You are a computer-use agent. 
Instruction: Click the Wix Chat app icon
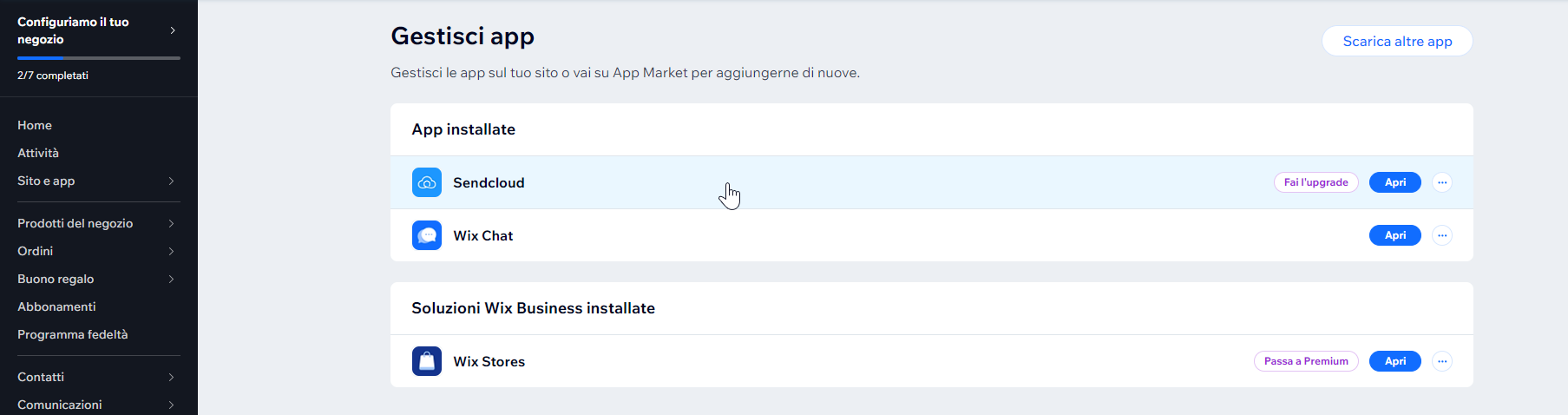coord(426,235)
